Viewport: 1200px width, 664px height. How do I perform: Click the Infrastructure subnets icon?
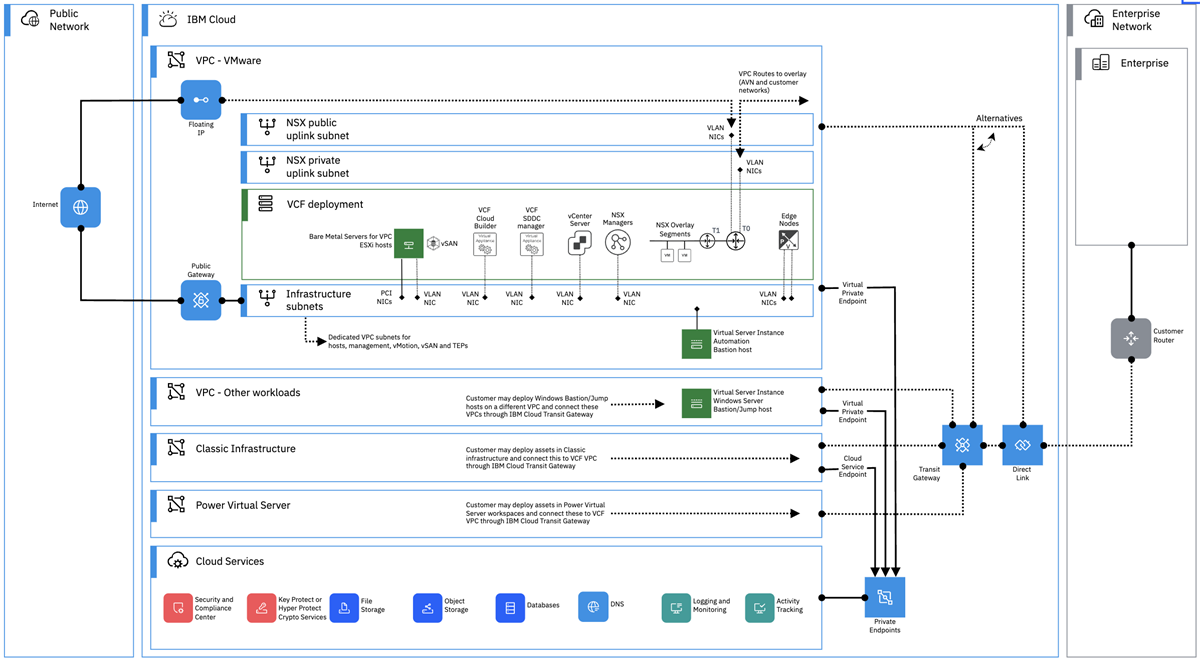coord(267,300)
